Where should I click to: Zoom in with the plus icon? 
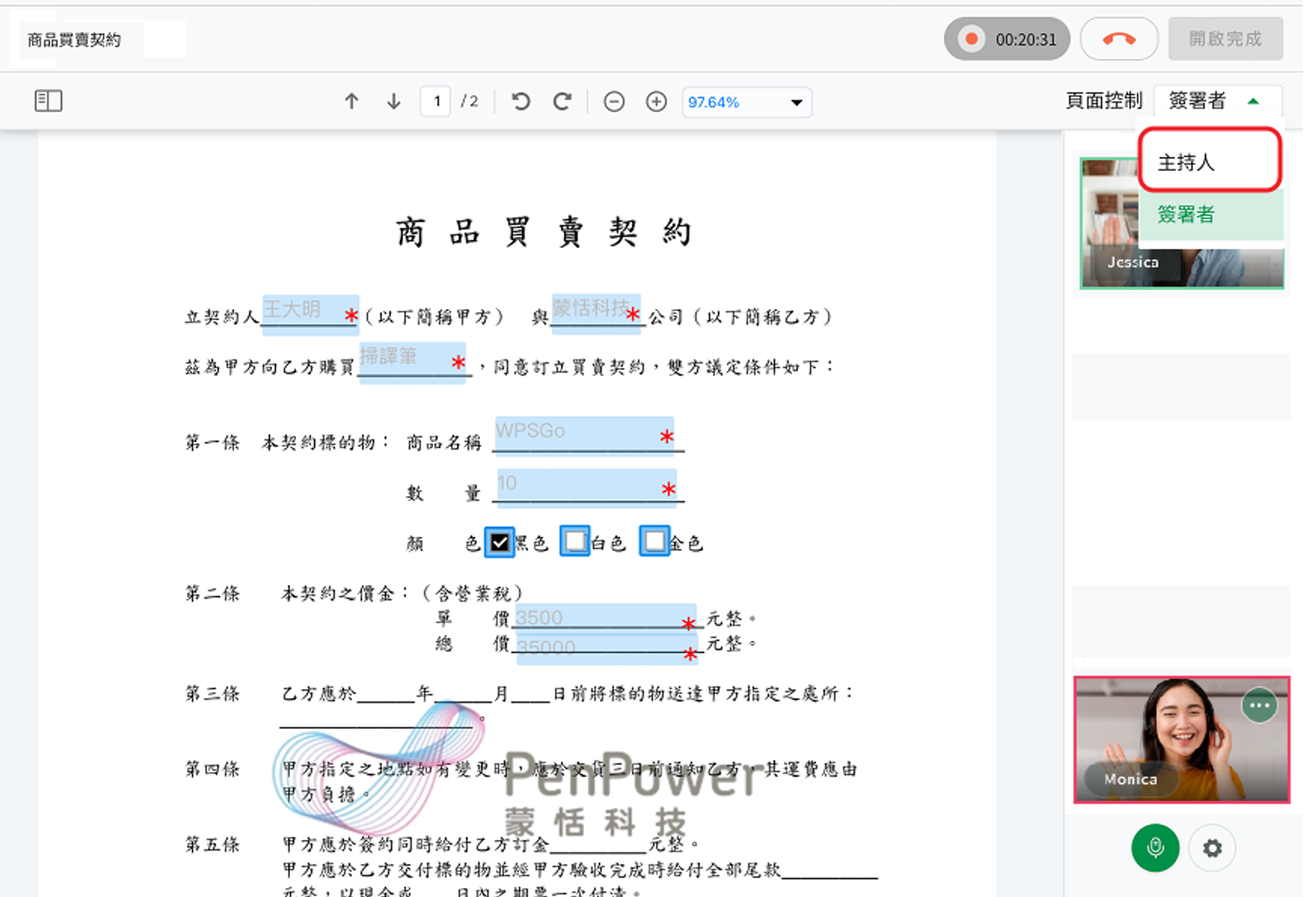point(656,102)
